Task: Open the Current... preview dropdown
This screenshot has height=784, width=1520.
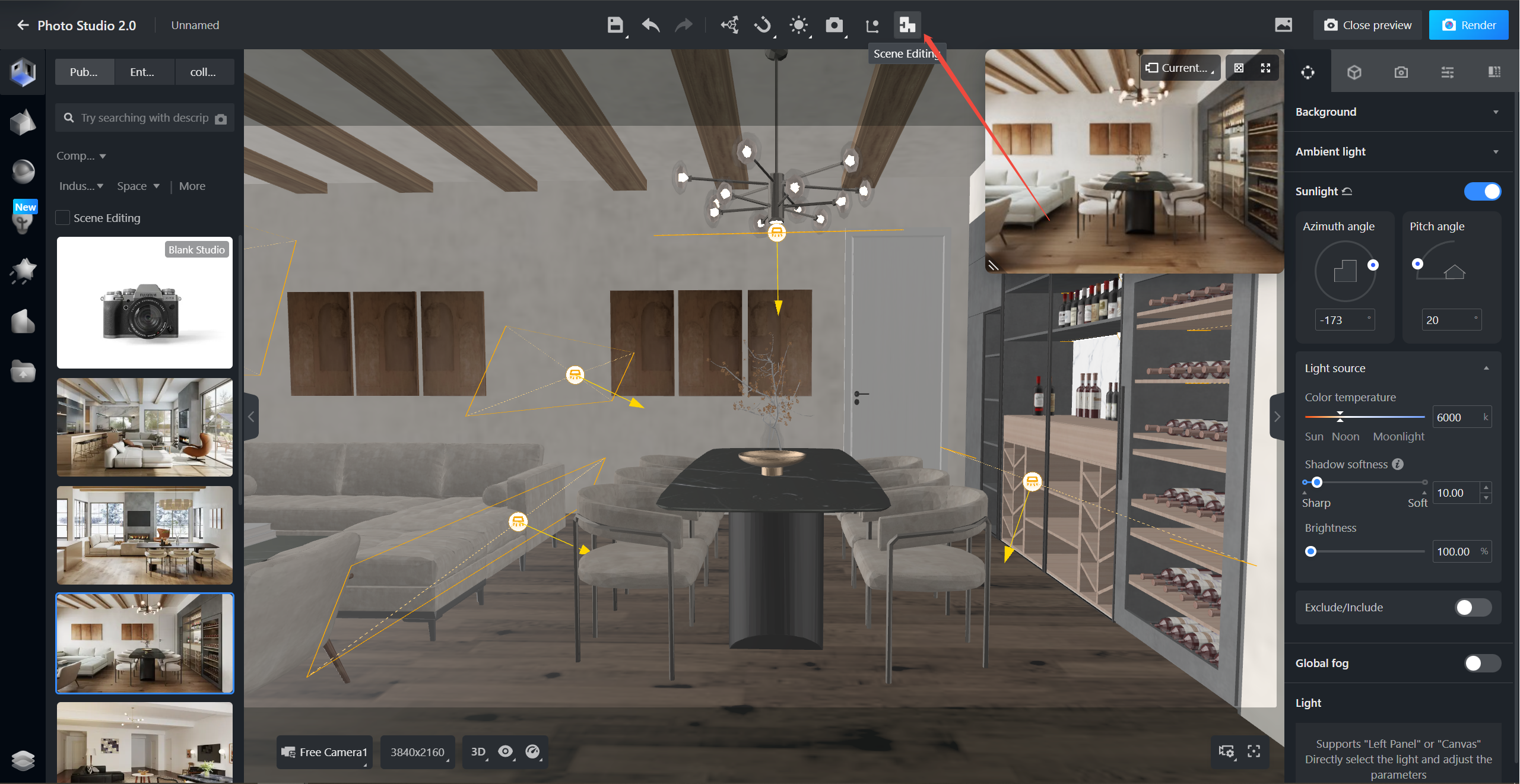Action: (x=1180, y=68)
